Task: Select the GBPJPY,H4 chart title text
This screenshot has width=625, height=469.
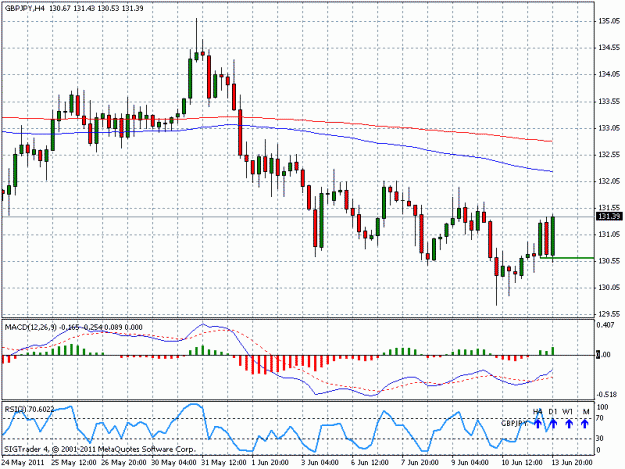Action: point(24,8)
